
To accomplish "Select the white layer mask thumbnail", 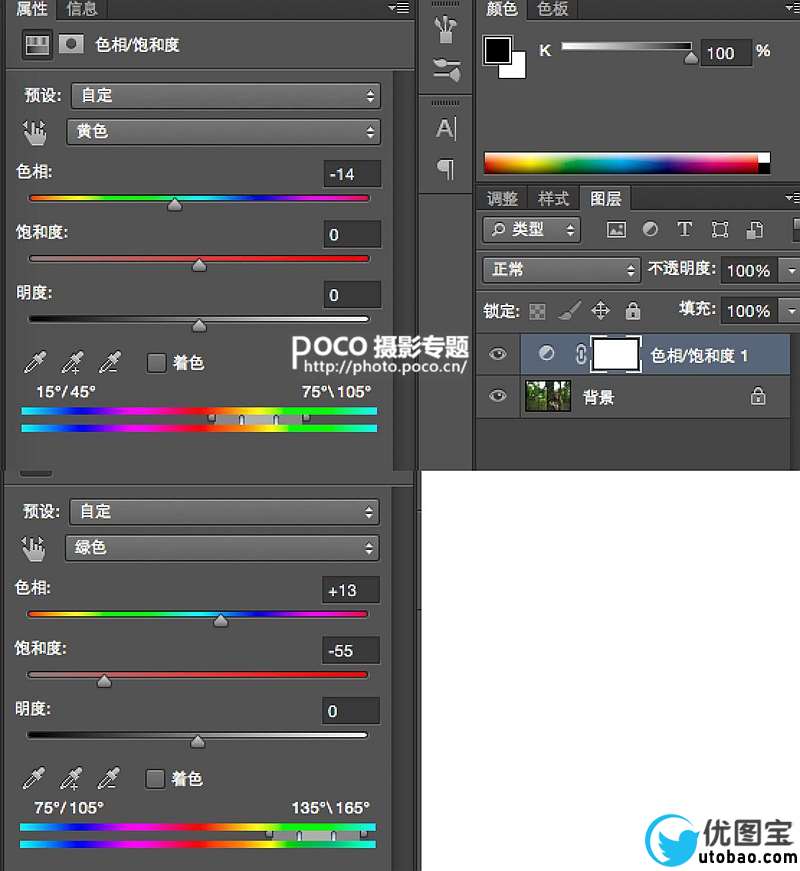I will click(x=616, y=354).
